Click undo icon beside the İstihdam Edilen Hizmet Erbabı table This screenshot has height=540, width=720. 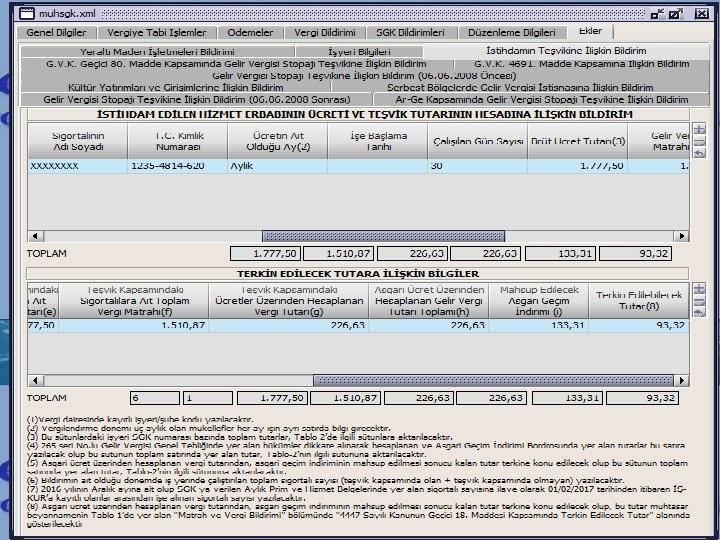[x=699, y=153]
